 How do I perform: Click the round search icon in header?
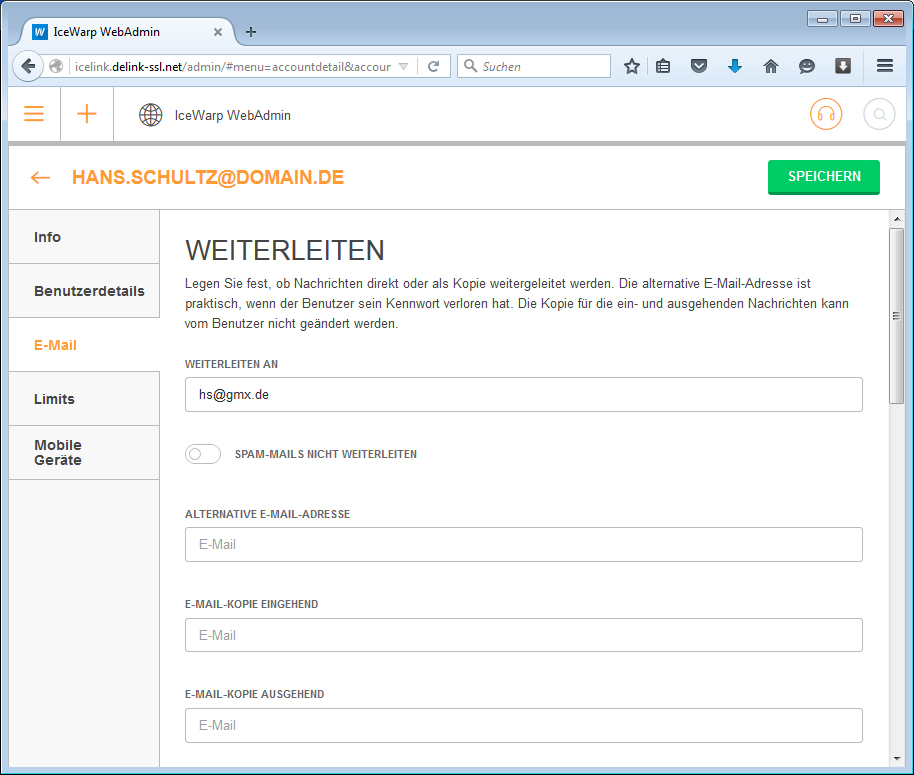coord(879,114)
